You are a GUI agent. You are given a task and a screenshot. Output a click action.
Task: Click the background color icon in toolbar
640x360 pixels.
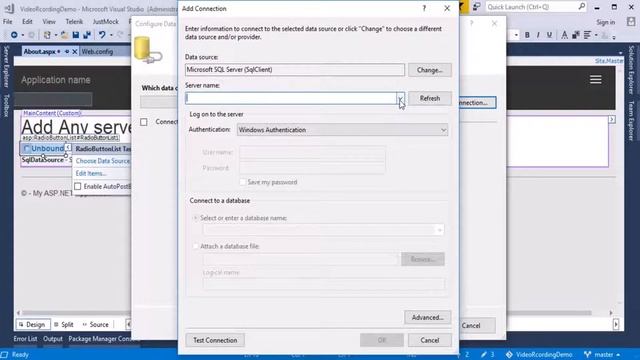click(x=576, y=35)
